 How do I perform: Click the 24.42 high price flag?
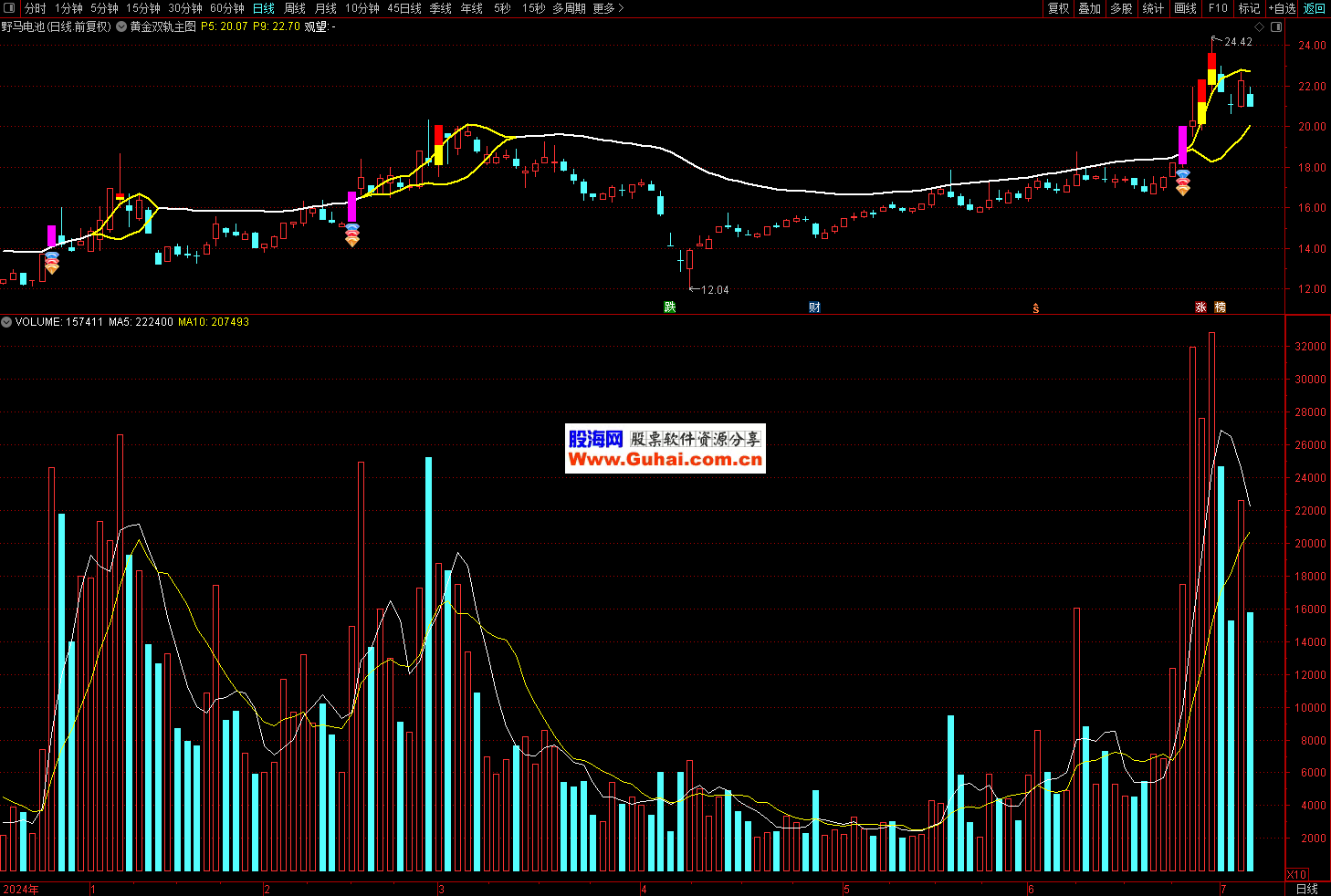1238,42
